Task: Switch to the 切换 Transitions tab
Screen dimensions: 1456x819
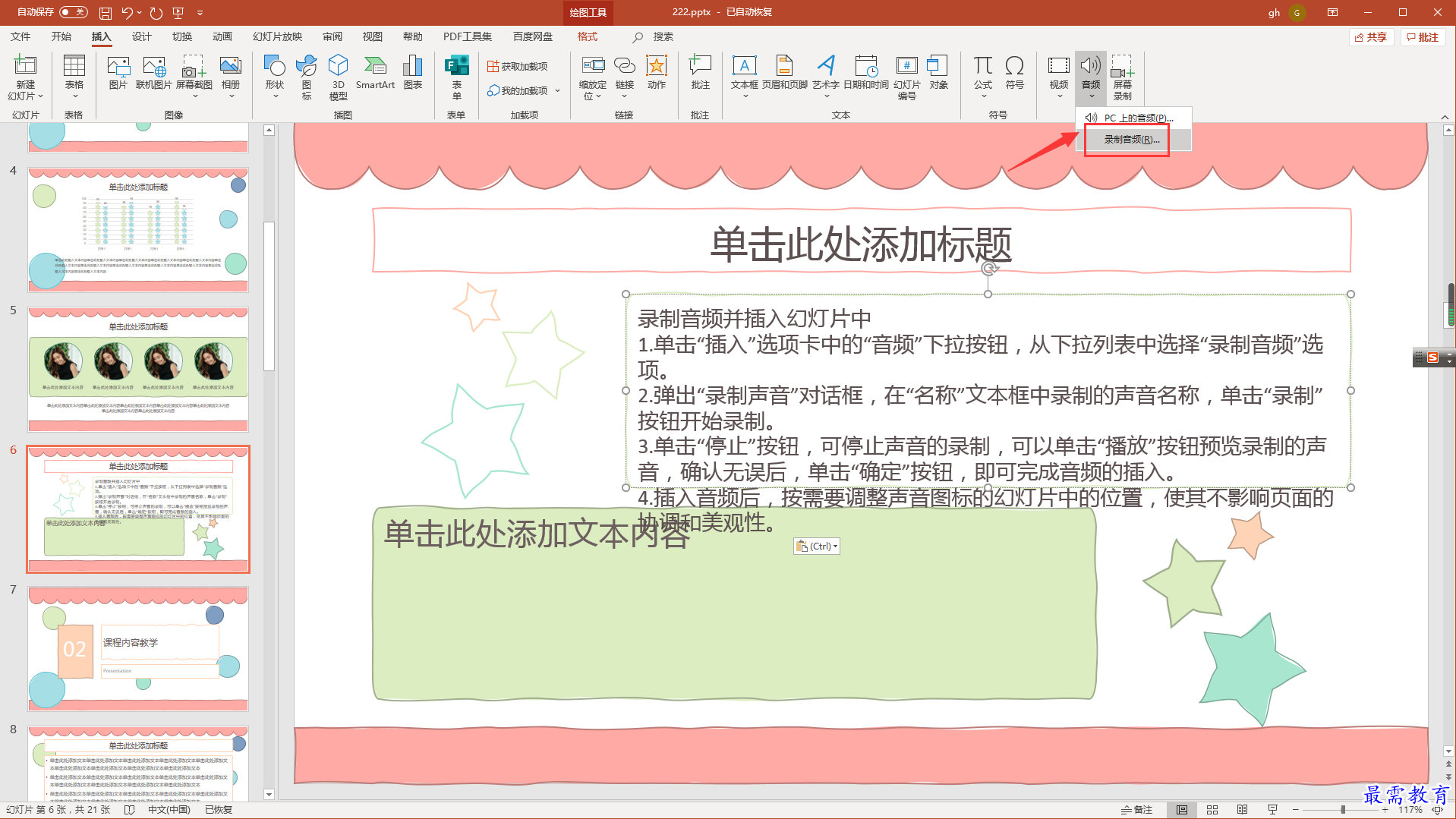Action: (181, 36)
